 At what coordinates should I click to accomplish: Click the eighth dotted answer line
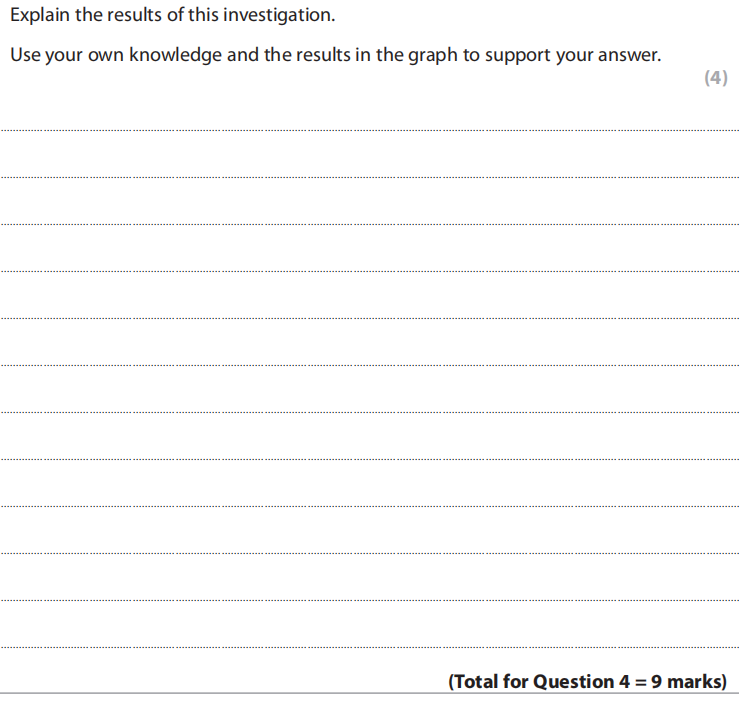pyautogui.click(x=370, y=459)
